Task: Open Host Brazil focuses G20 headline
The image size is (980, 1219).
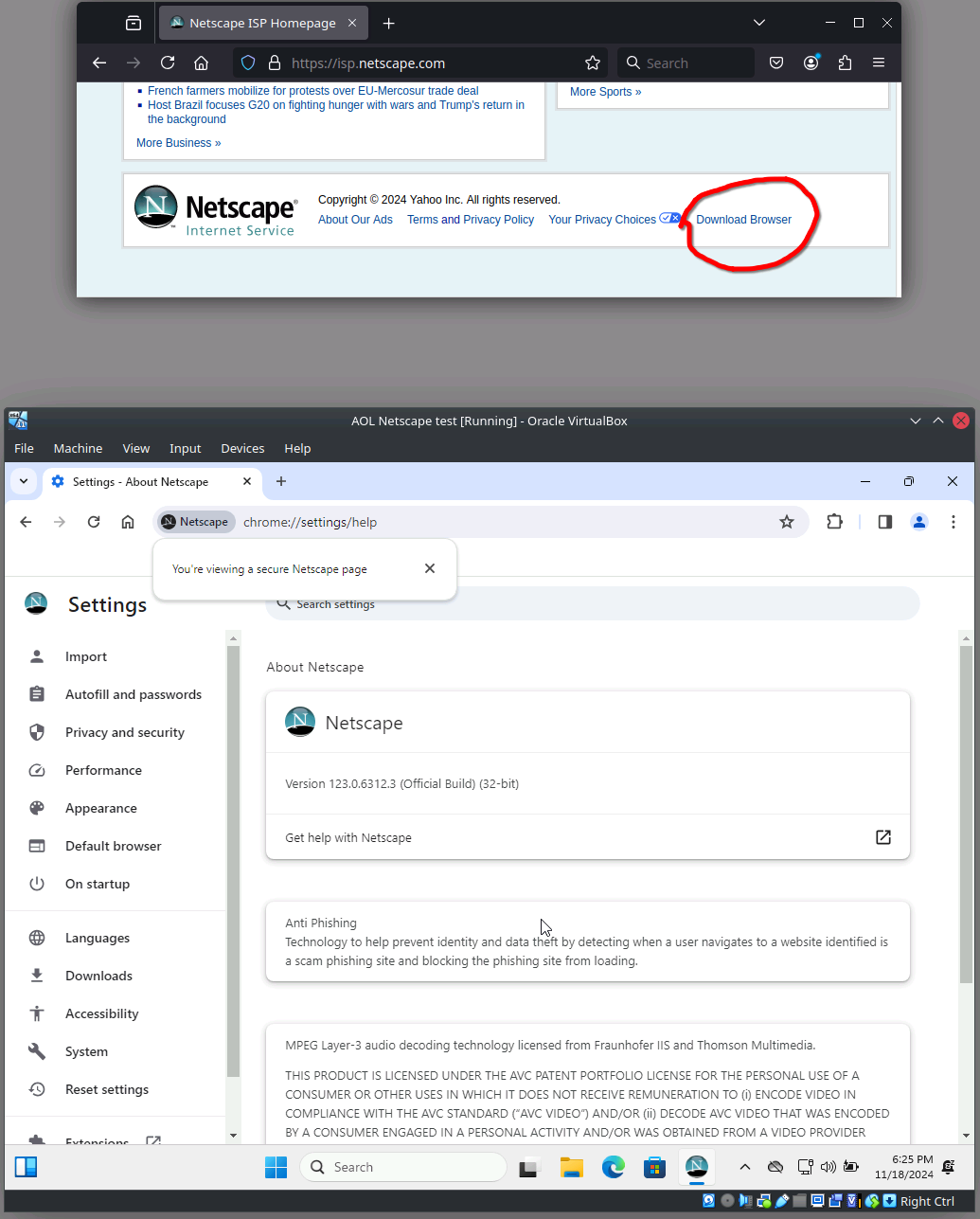Action: pyautogui.click(x=336, y=112)
